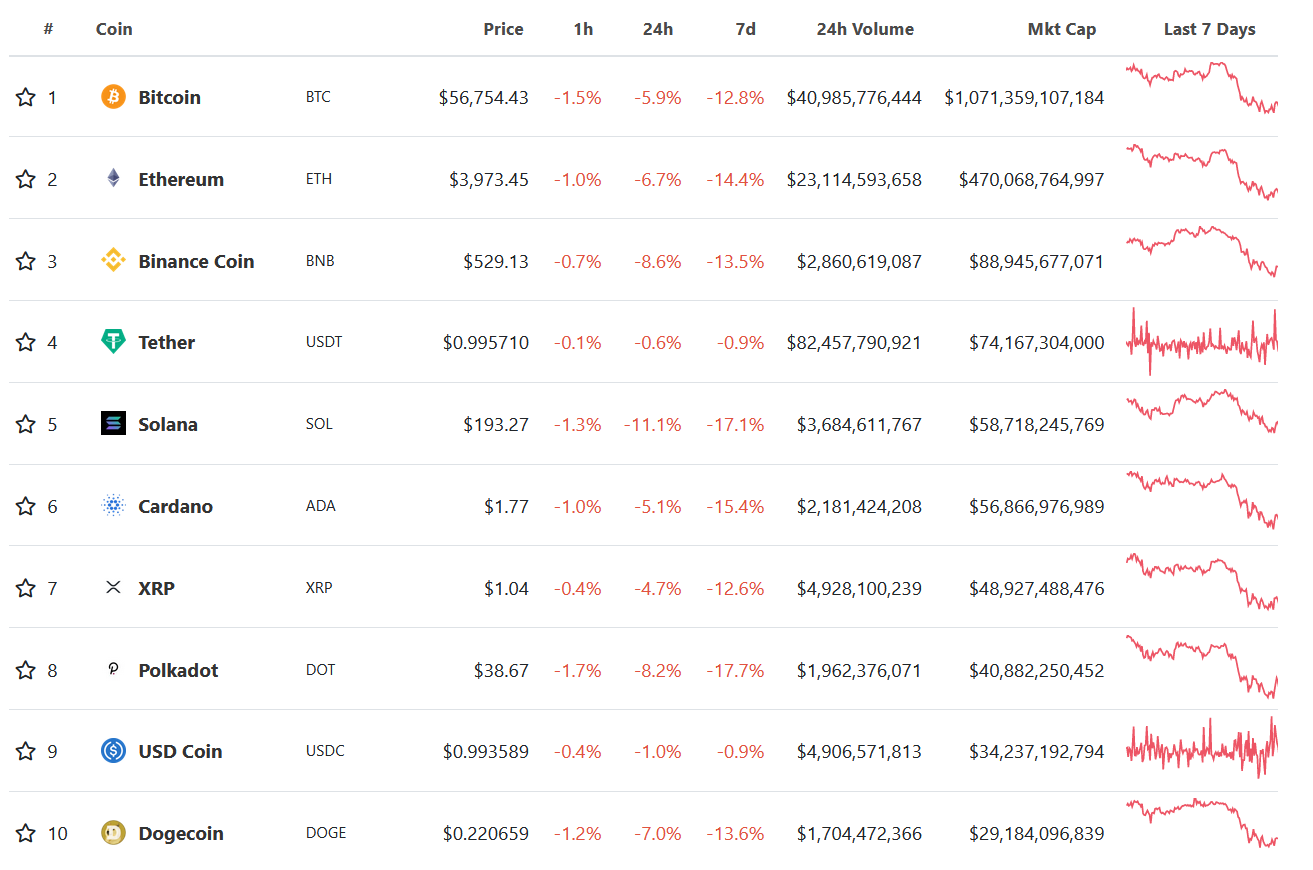Click Solana 24h change -11.1%
The width and height of the screenshot is (1313, 870).
pos(653,424)
